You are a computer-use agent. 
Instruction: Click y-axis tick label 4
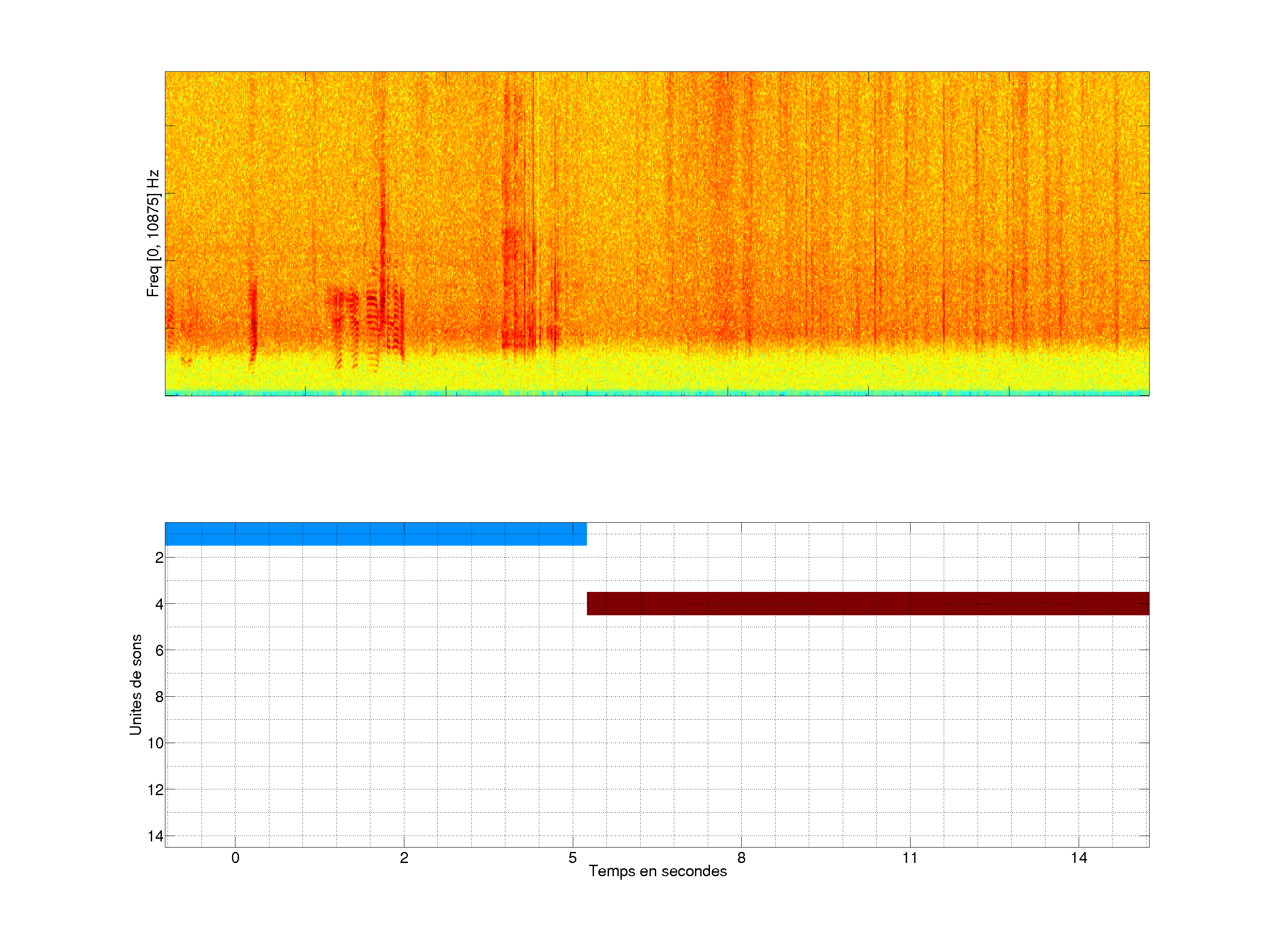pyautogui.click(x=159, y=604)
